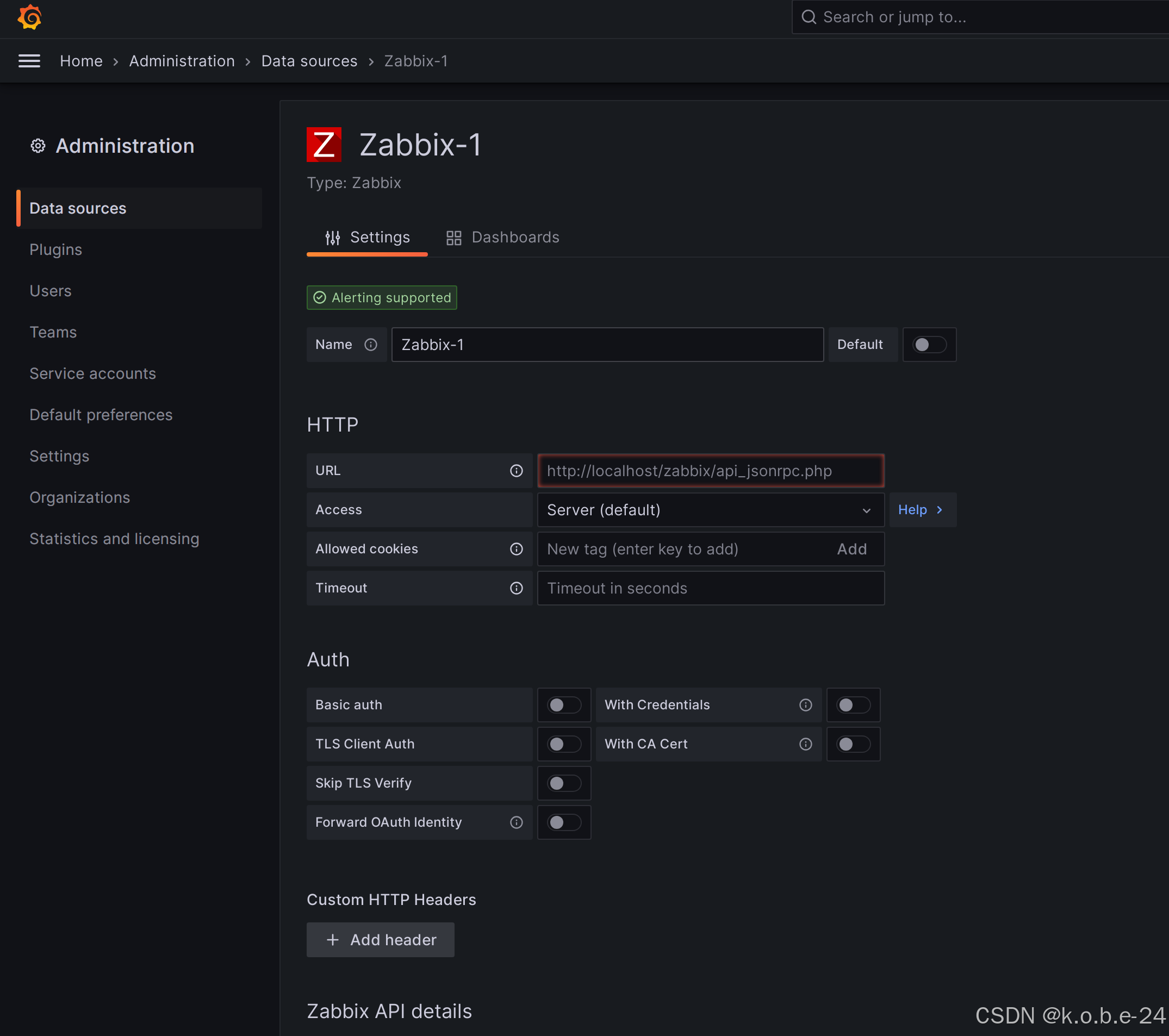Enable With CA Cert toggle
Viewport: 1169px width, 1036px height.
pos(853,744)
